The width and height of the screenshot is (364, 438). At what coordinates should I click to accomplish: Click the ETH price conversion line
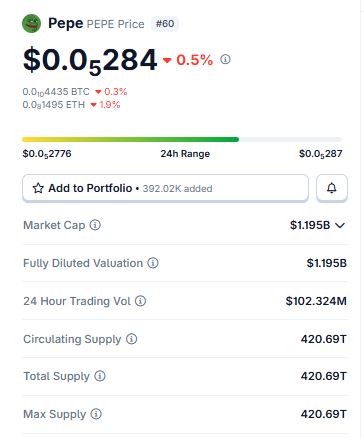point(71,105)
